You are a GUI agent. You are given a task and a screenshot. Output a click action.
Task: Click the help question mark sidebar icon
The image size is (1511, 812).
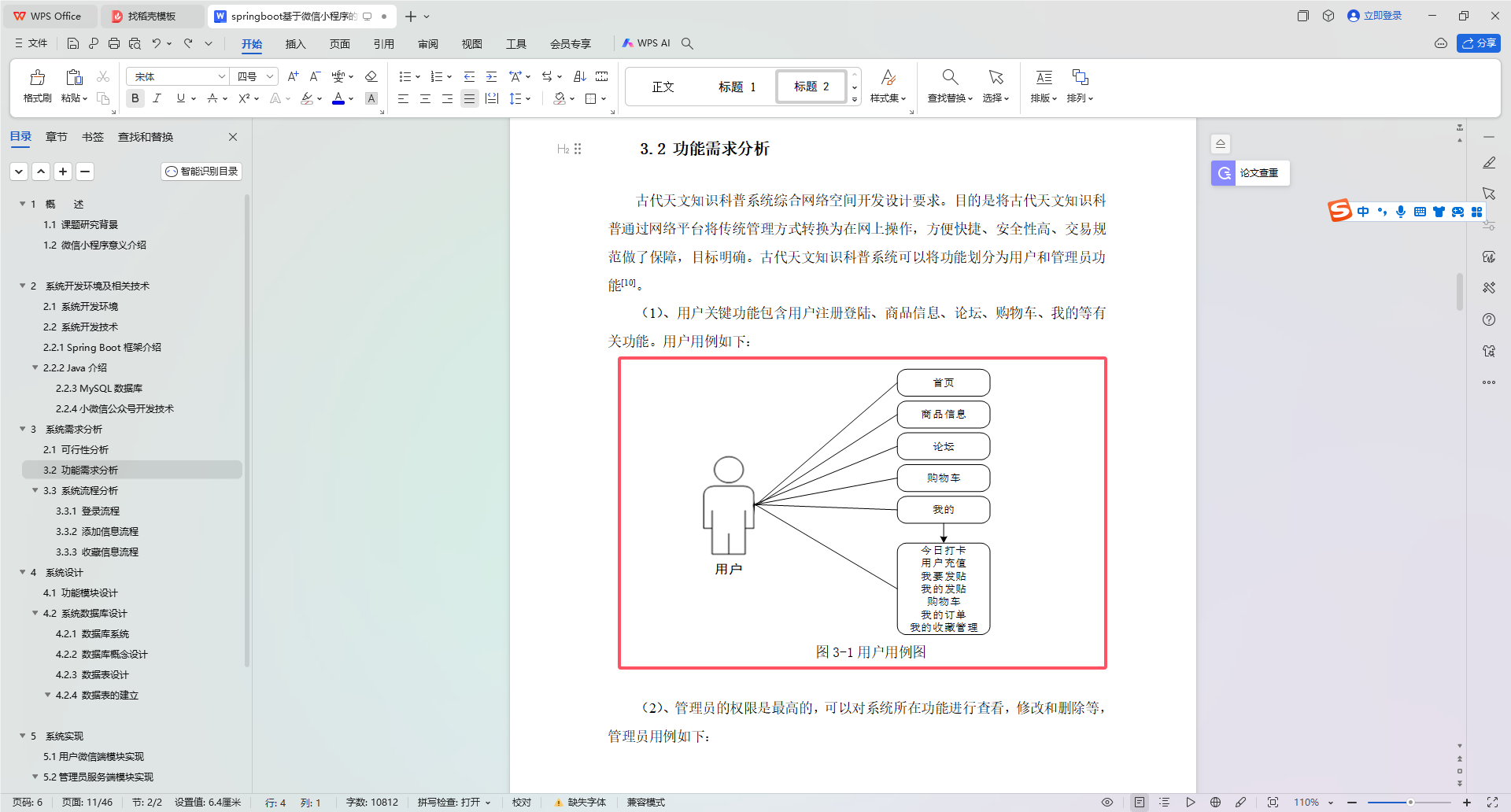1489,319
